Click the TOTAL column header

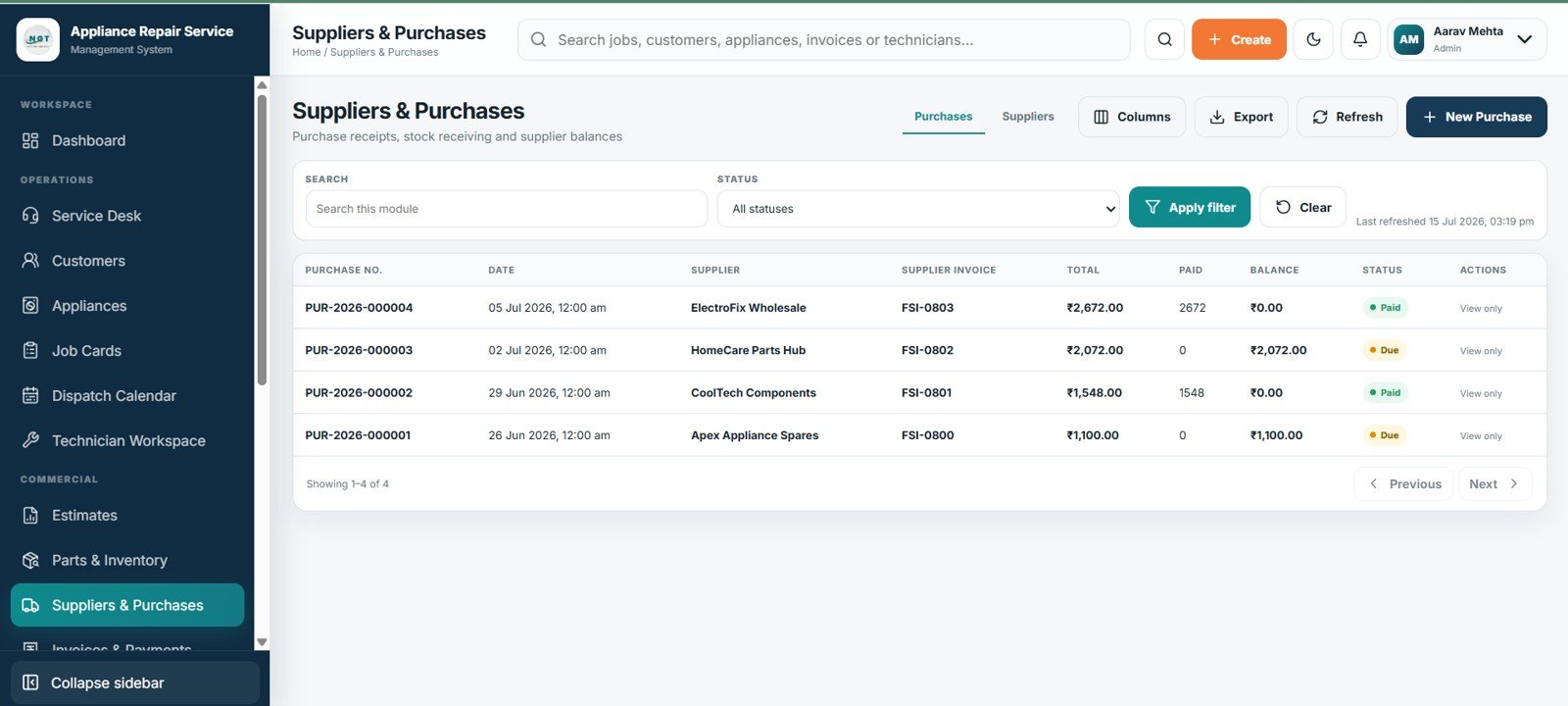(x=1083, y=270)
